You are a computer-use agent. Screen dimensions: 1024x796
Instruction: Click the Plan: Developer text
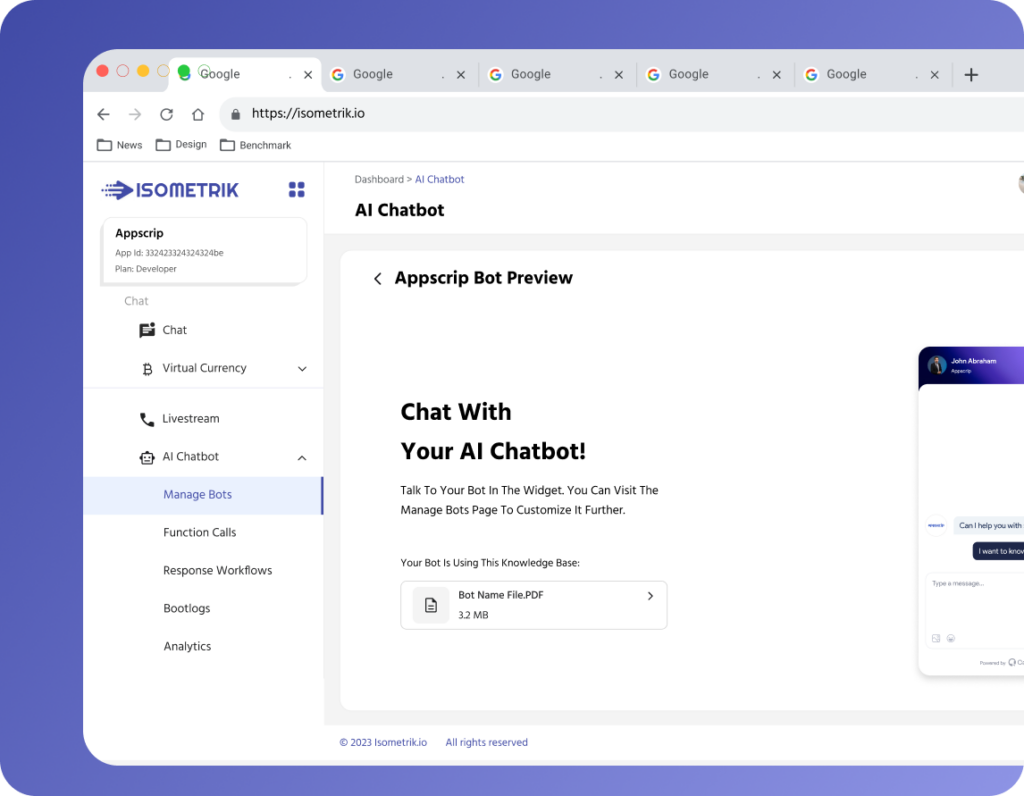point(146,269)
